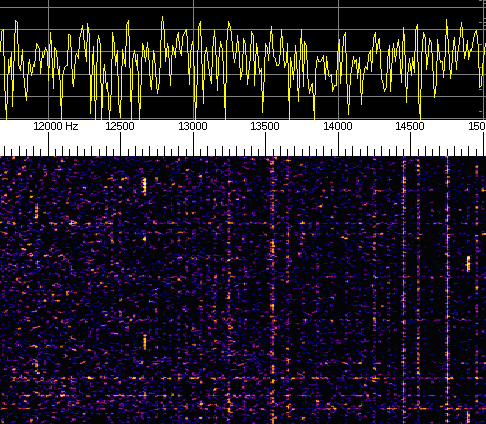Click the 12000 Hz frequency label

(56, 126)
